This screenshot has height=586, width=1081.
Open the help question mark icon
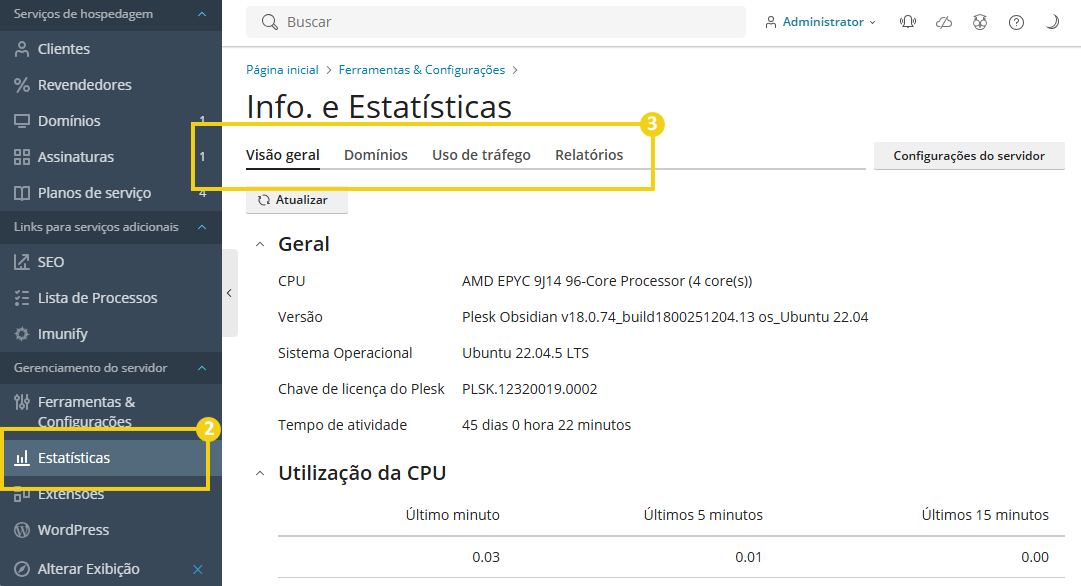(x=1016, y=21)
